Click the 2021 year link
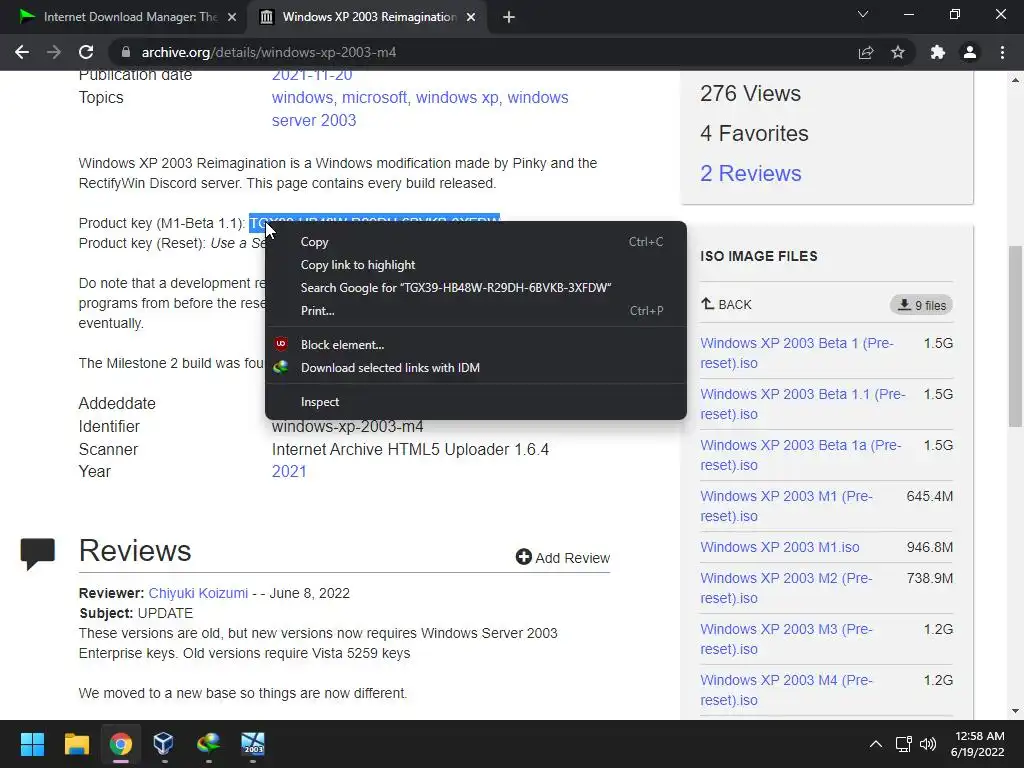 (289, 472)
